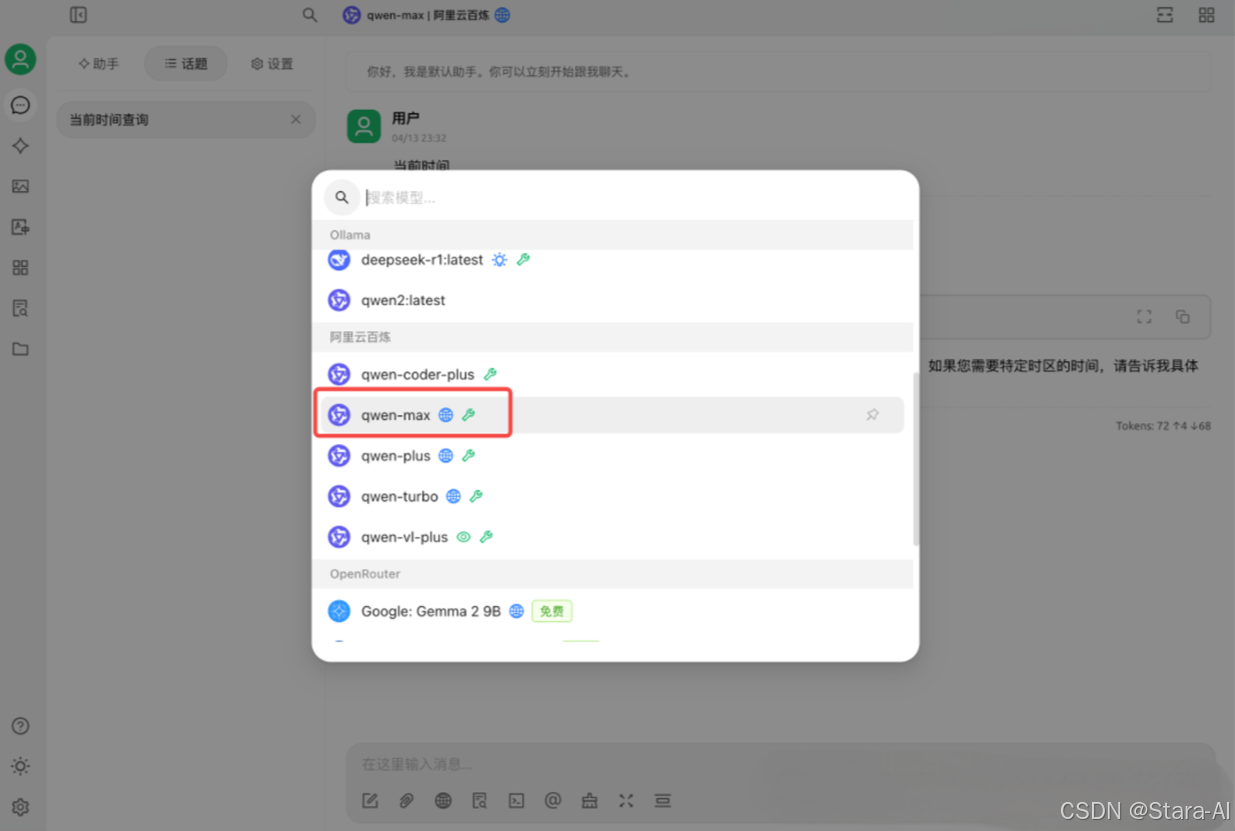Focus the 搜索模型 search field

pos(635,197)
